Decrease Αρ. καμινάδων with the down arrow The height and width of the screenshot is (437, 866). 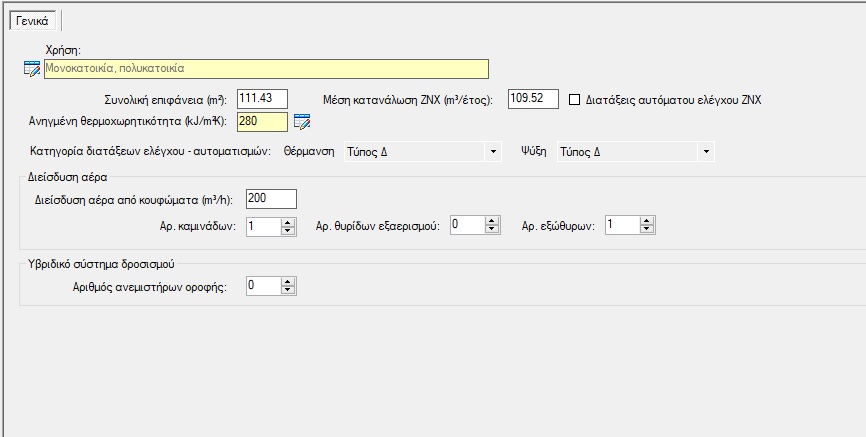point(289,230)
